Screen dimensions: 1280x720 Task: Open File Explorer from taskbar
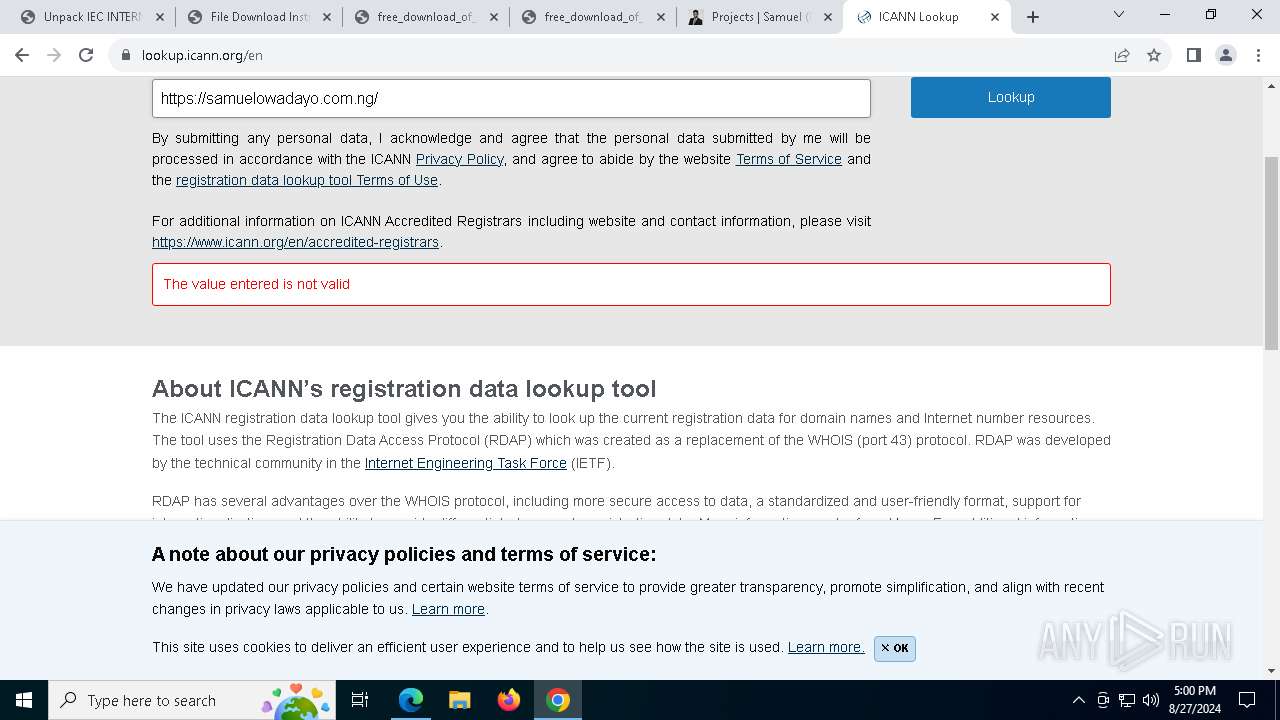tap(460, 700)
